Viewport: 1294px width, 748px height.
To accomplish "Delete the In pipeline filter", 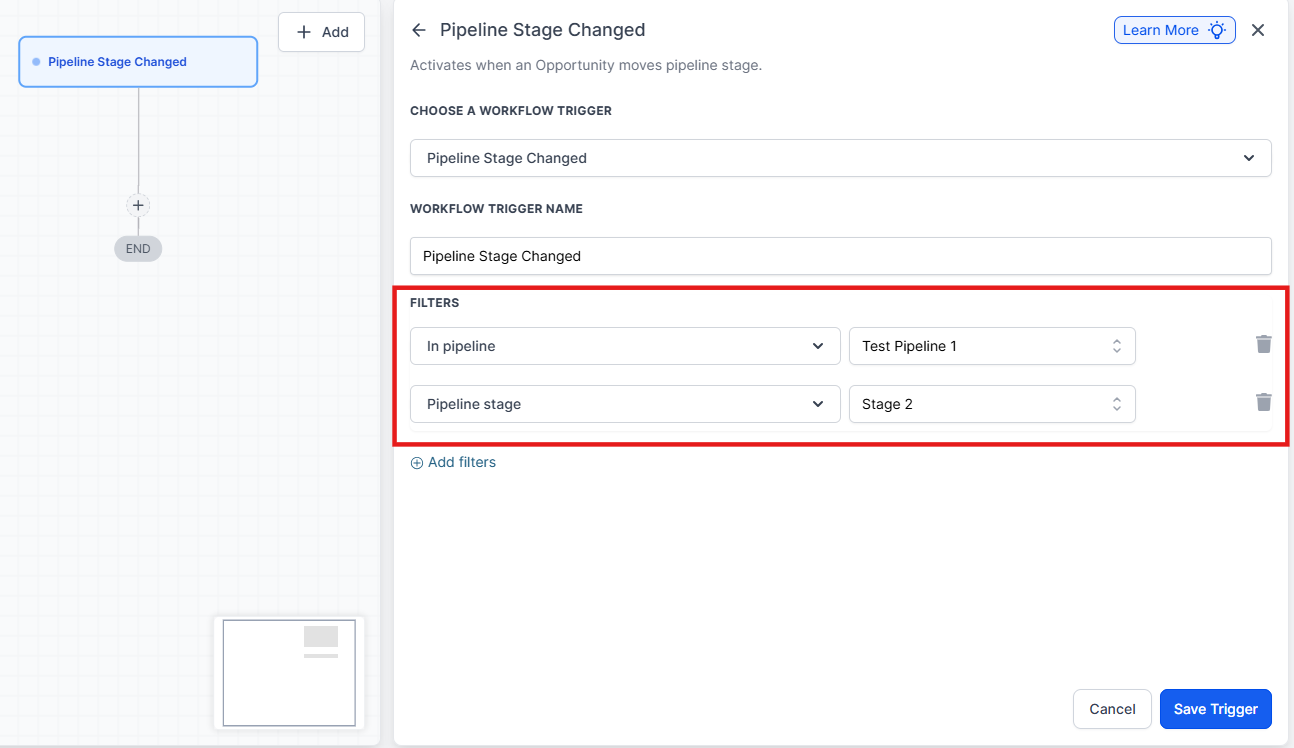I will [x=1264, y=345].
